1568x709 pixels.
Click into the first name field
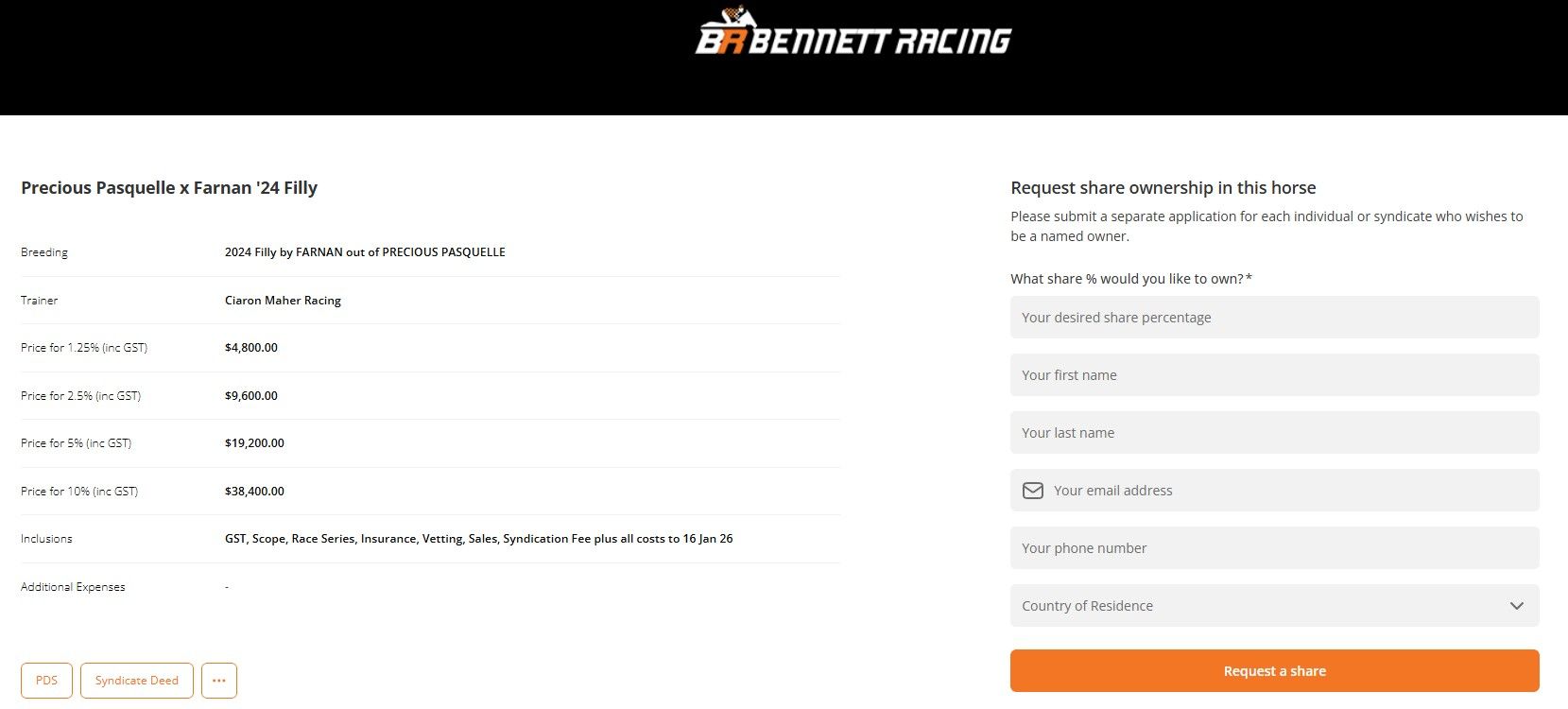coord(1274,375)
